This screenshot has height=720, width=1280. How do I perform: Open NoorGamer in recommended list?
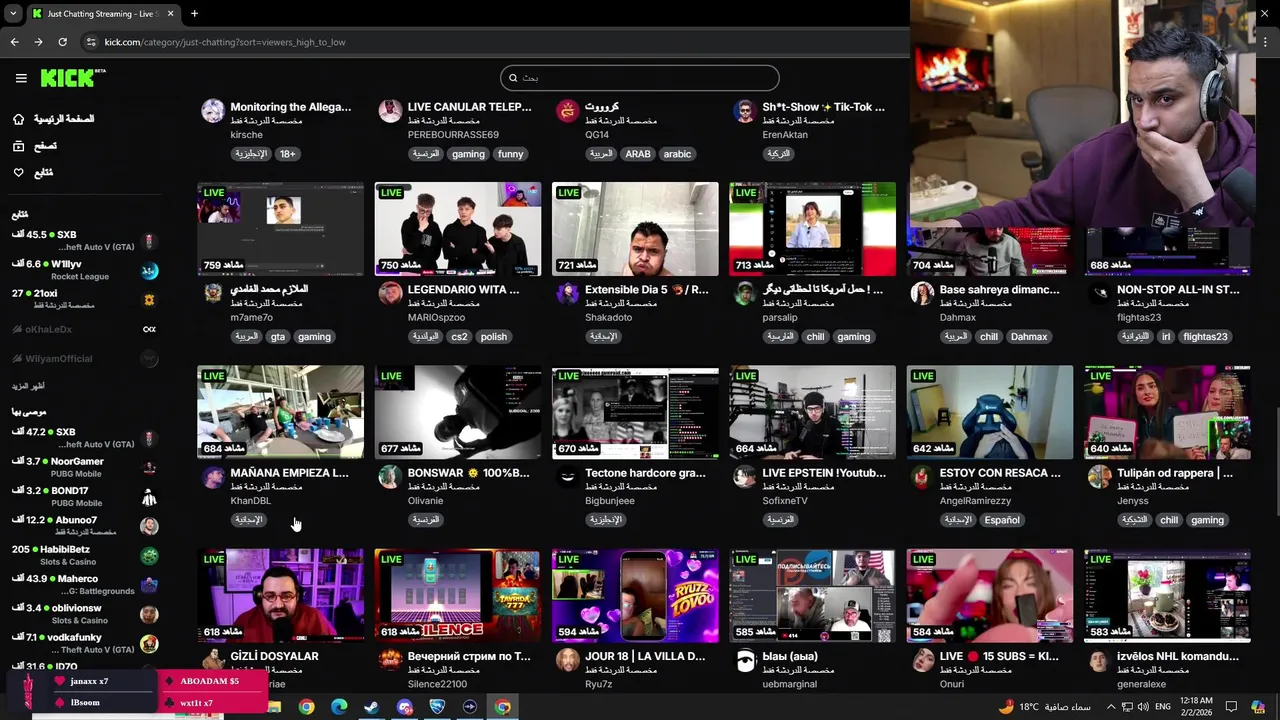84,467
